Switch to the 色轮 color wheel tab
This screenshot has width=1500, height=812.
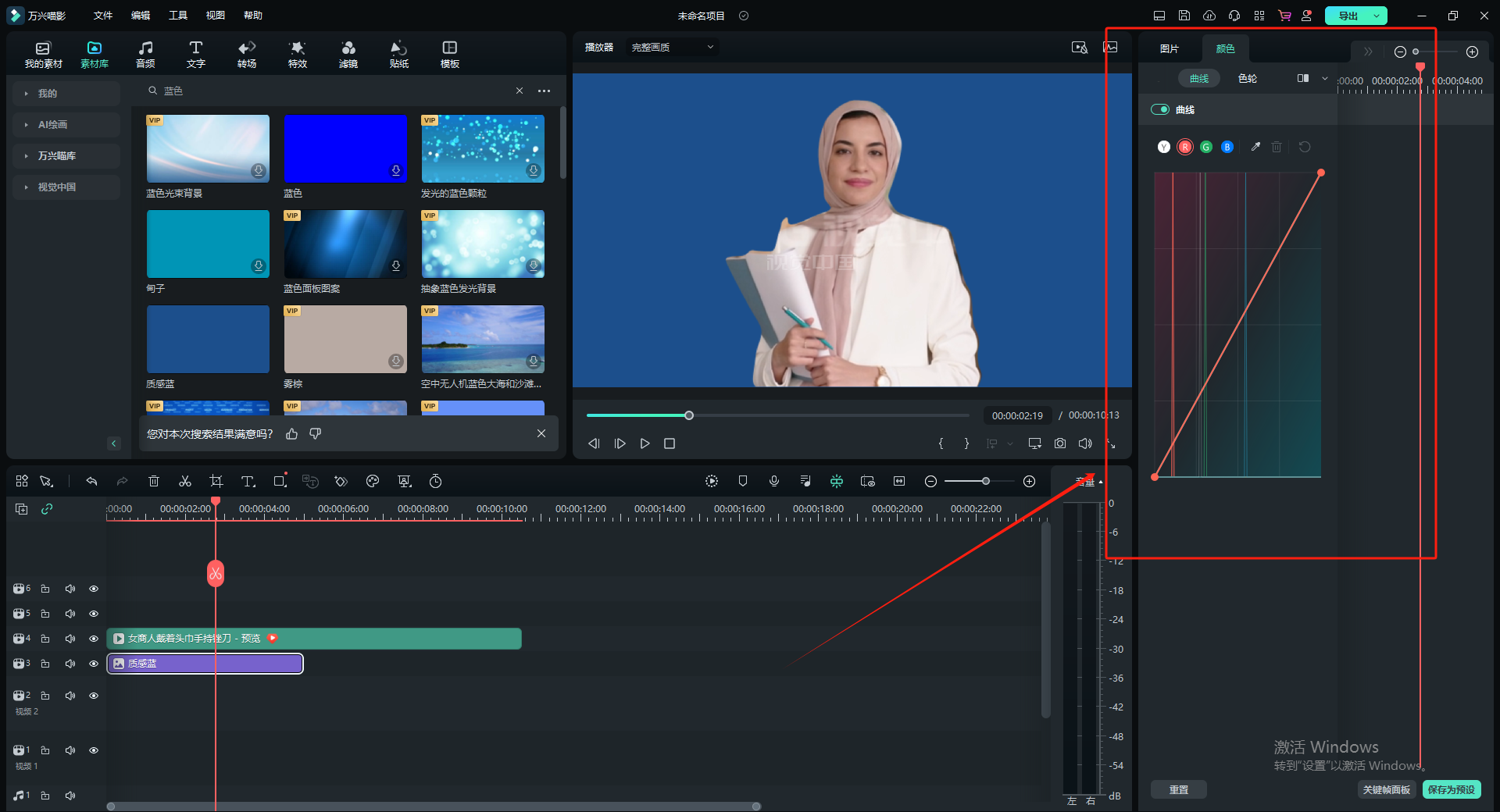click(x=1248, y=79)
